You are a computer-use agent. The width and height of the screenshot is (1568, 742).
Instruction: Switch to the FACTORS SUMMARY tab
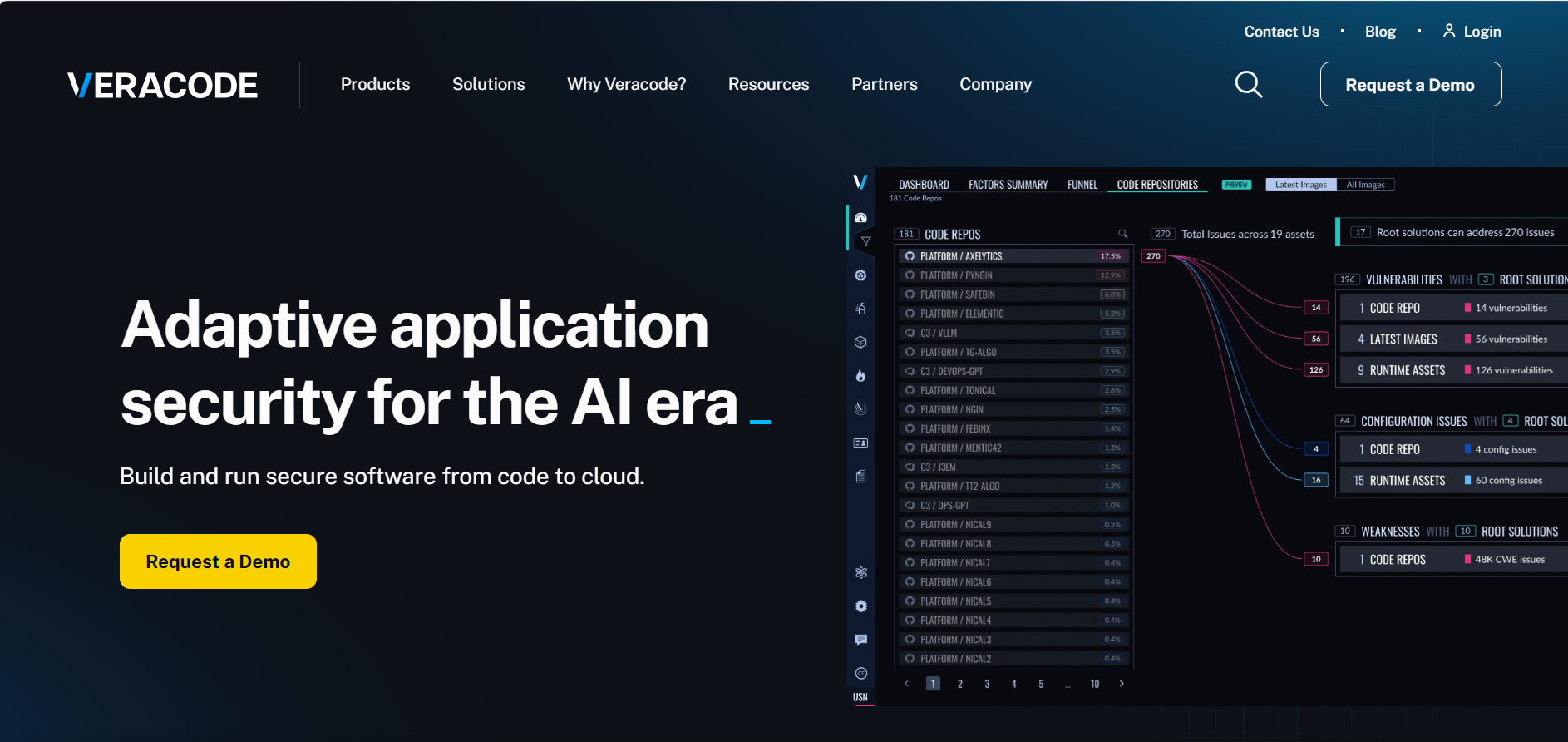(1008, 185)
